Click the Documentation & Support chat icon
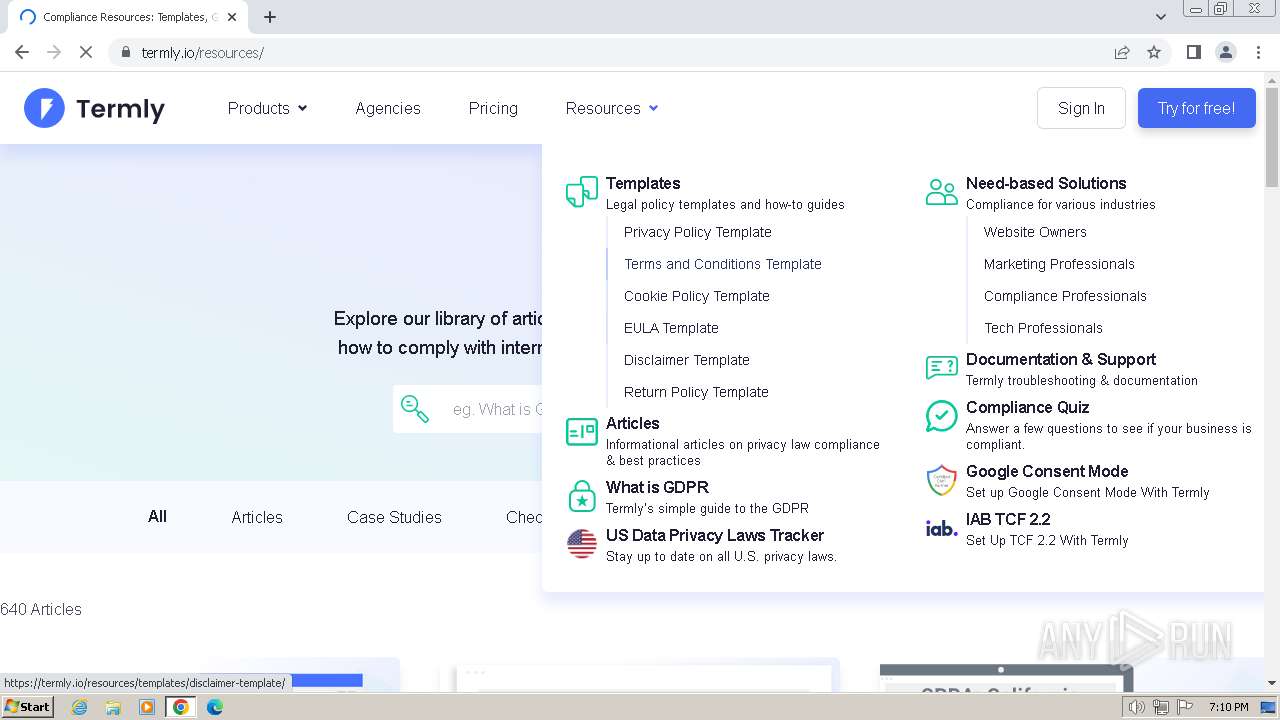Screen dimensions: 1280x720 942,368
